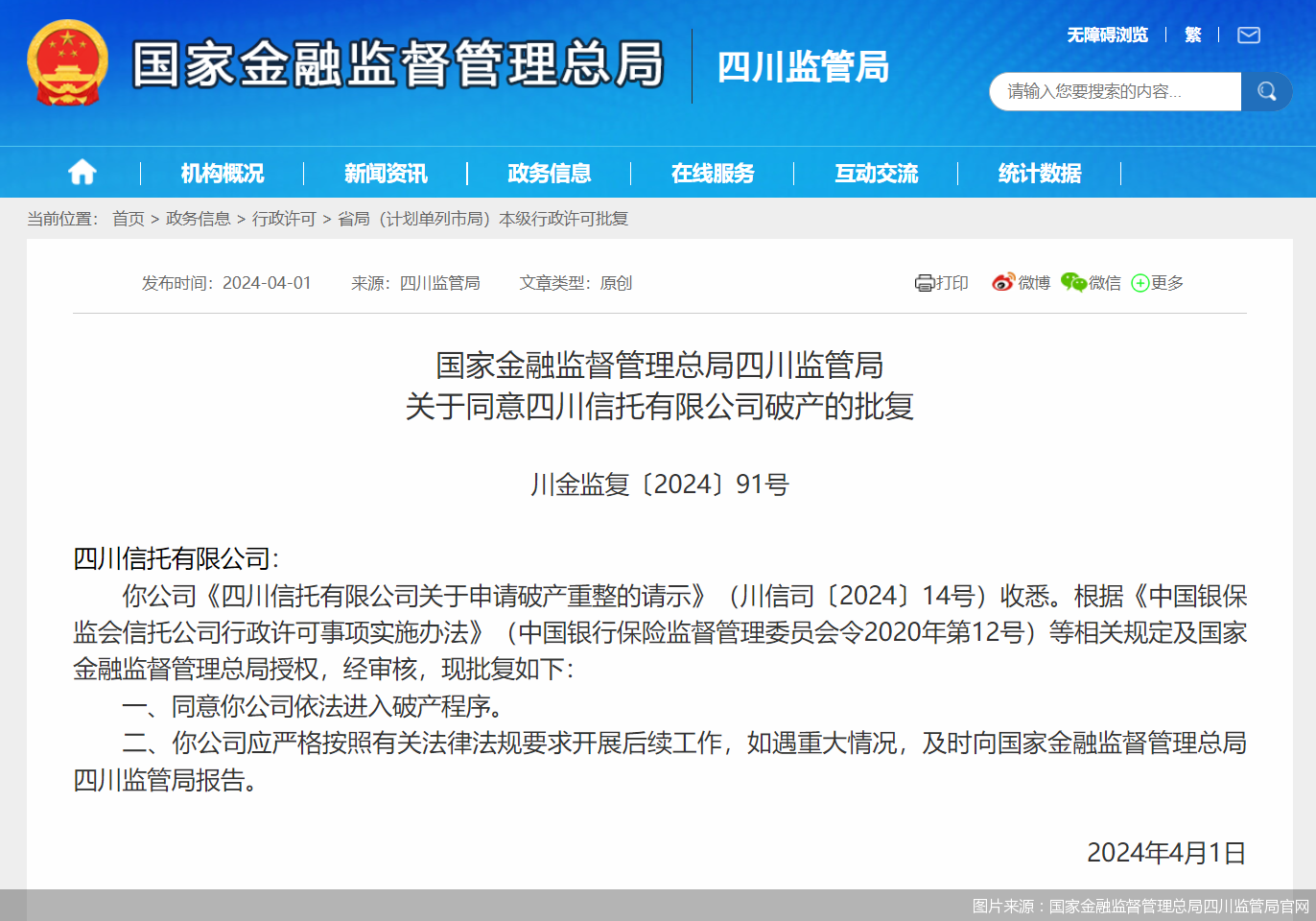Click the publish date 2024-04-01
The height and width of the screenshot is (921, 1316).
(267, 283)
